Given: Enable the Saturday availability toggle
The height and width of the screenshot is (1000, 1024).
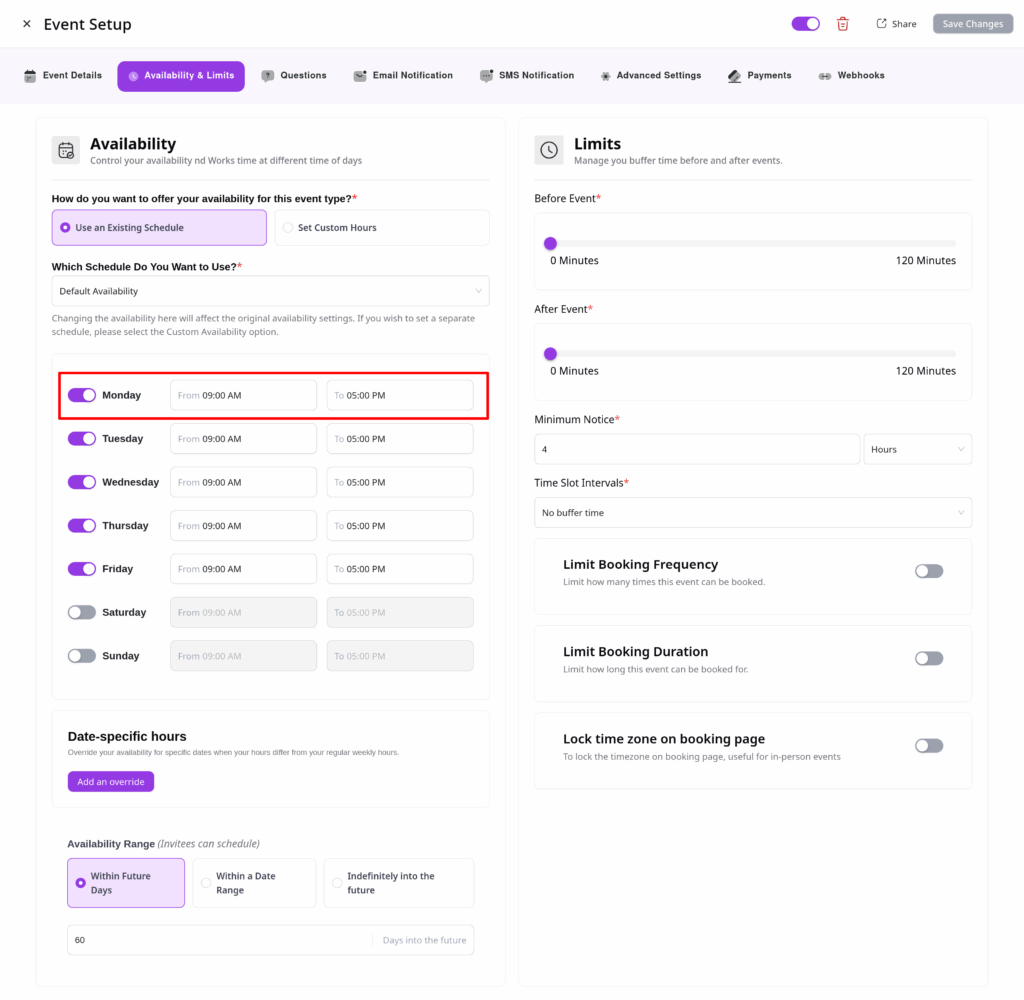Looking at the screenshot, I should (x=82, y=612).
